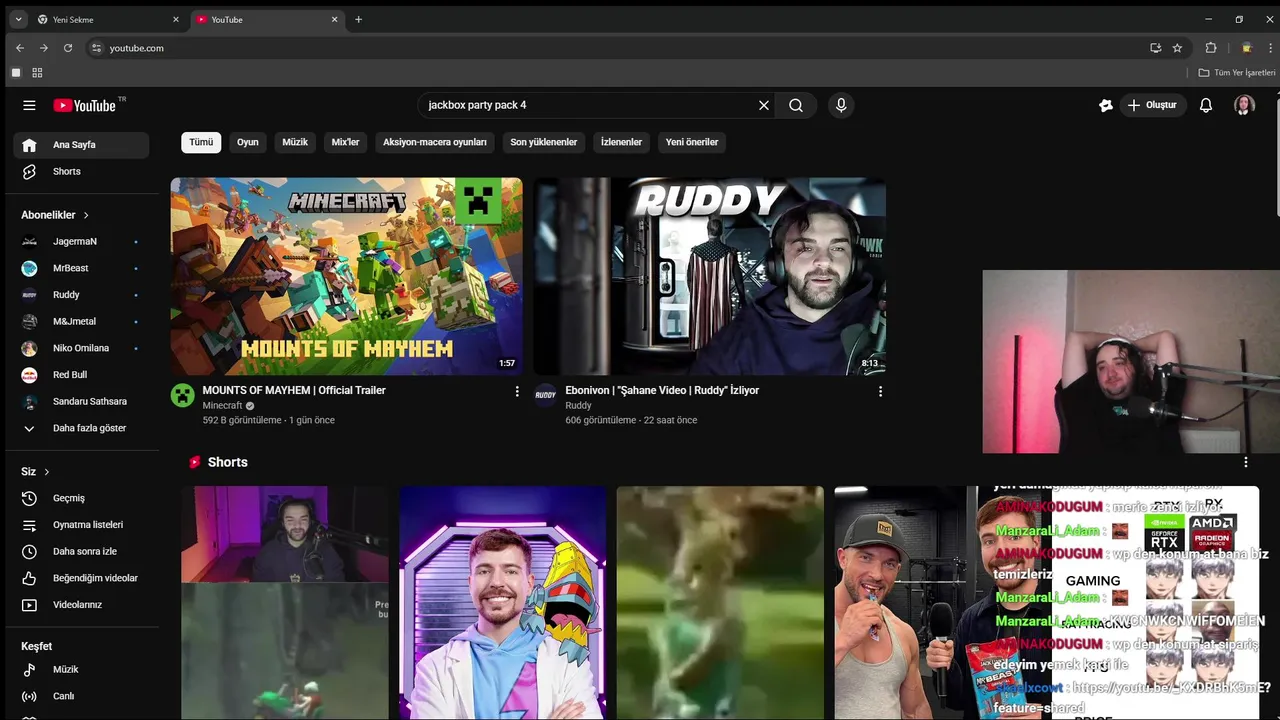Viewport: 1280px width, 720px height.
Task: Select the Müzik filter chip
Action: click(x=295, y=142)
